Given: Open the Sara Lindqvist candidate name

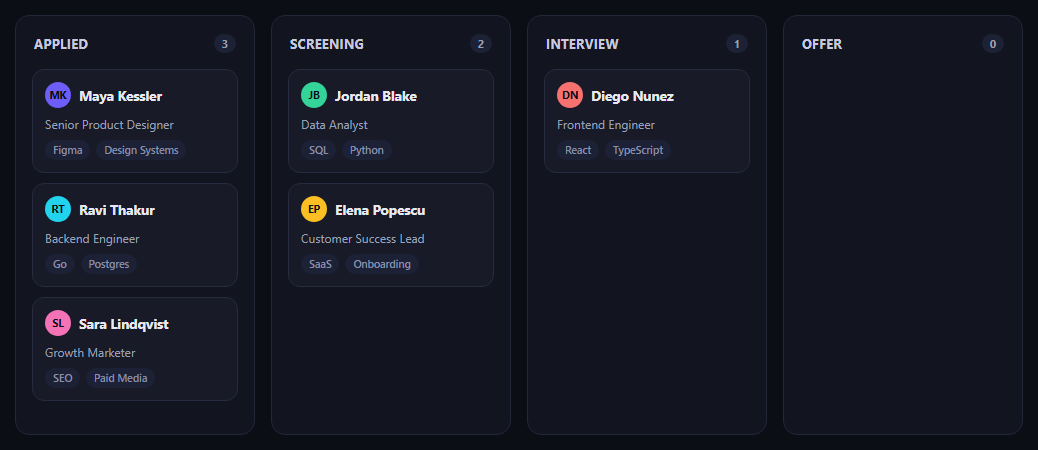Looking at the screenshot, I should [x=124, y=324].
